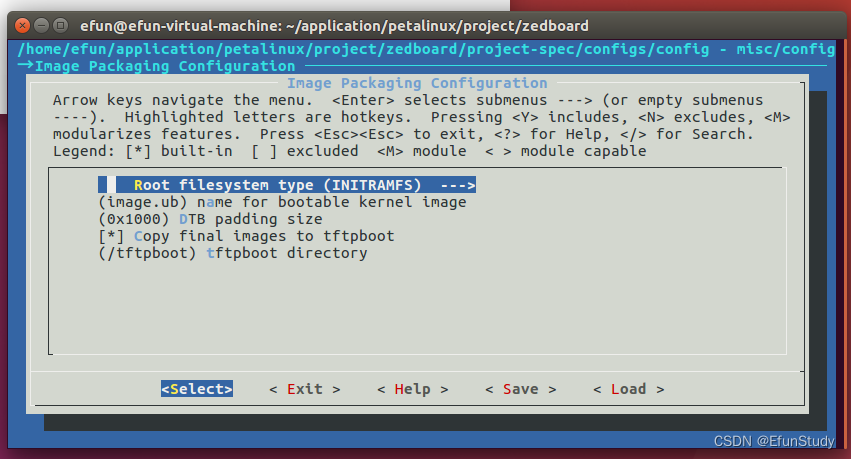851x459 pixels.
Task: Open Help via the Help button
Action: tap(412, 389)
